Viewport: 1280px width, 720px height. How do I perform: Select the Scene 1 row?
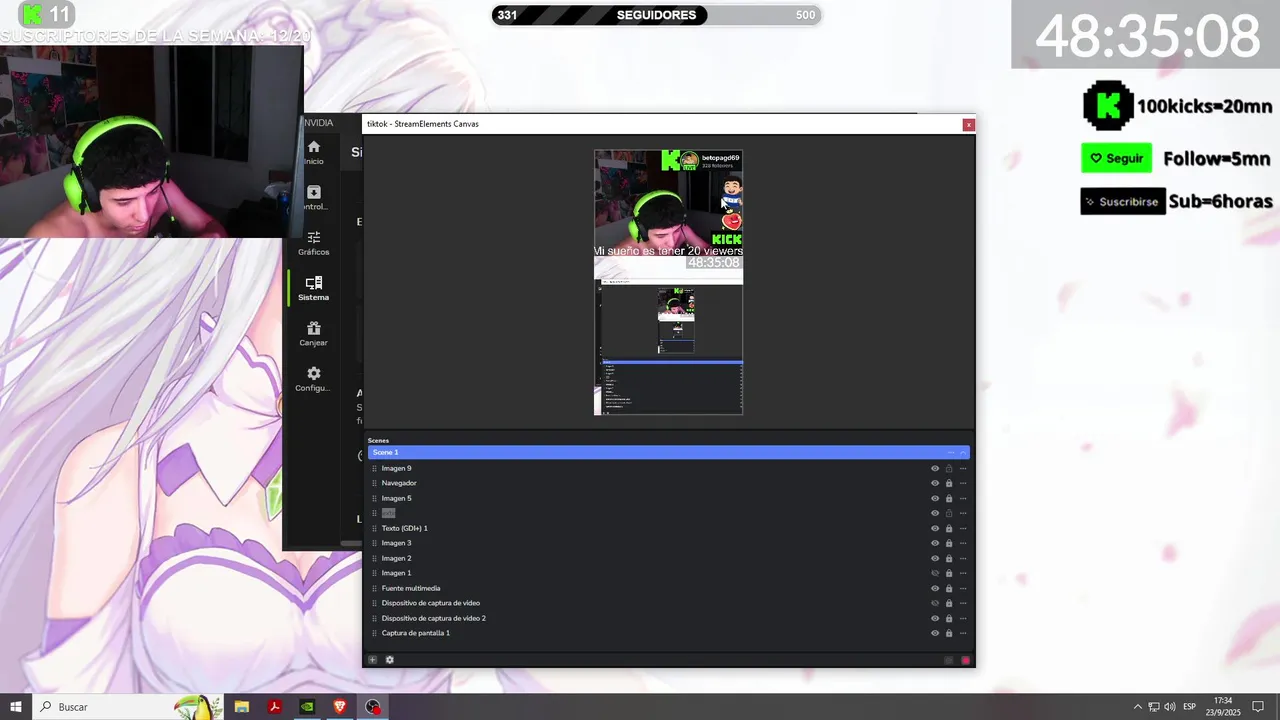[x=668, y=453]
